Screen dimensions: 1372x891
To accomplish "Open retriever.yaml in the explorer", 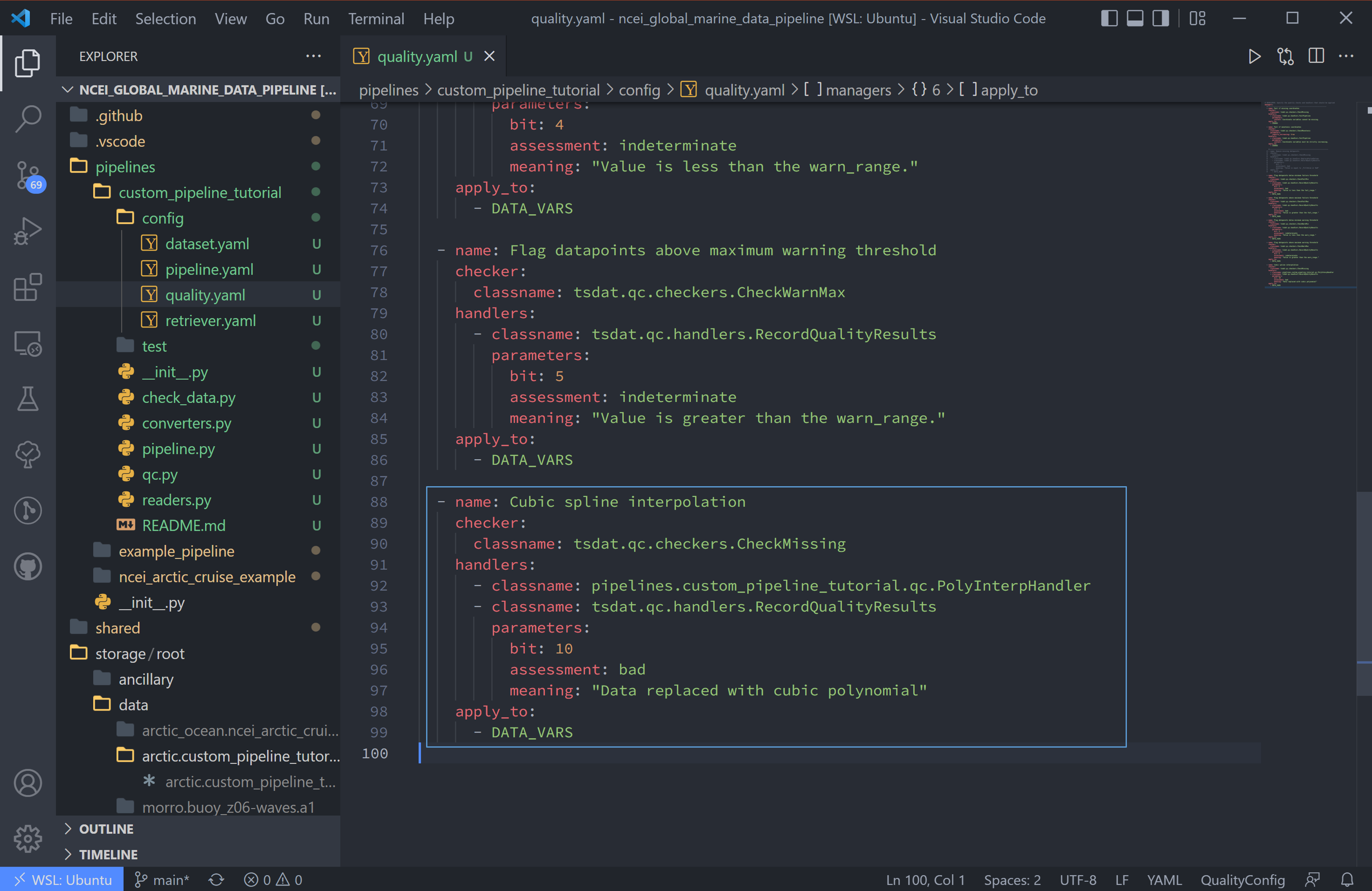I will 198,320.
